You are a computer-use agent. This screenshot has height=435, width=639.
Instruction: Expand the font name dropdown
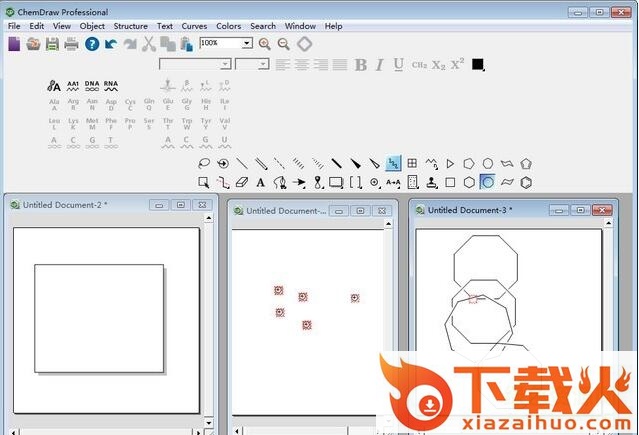(225, 65)
